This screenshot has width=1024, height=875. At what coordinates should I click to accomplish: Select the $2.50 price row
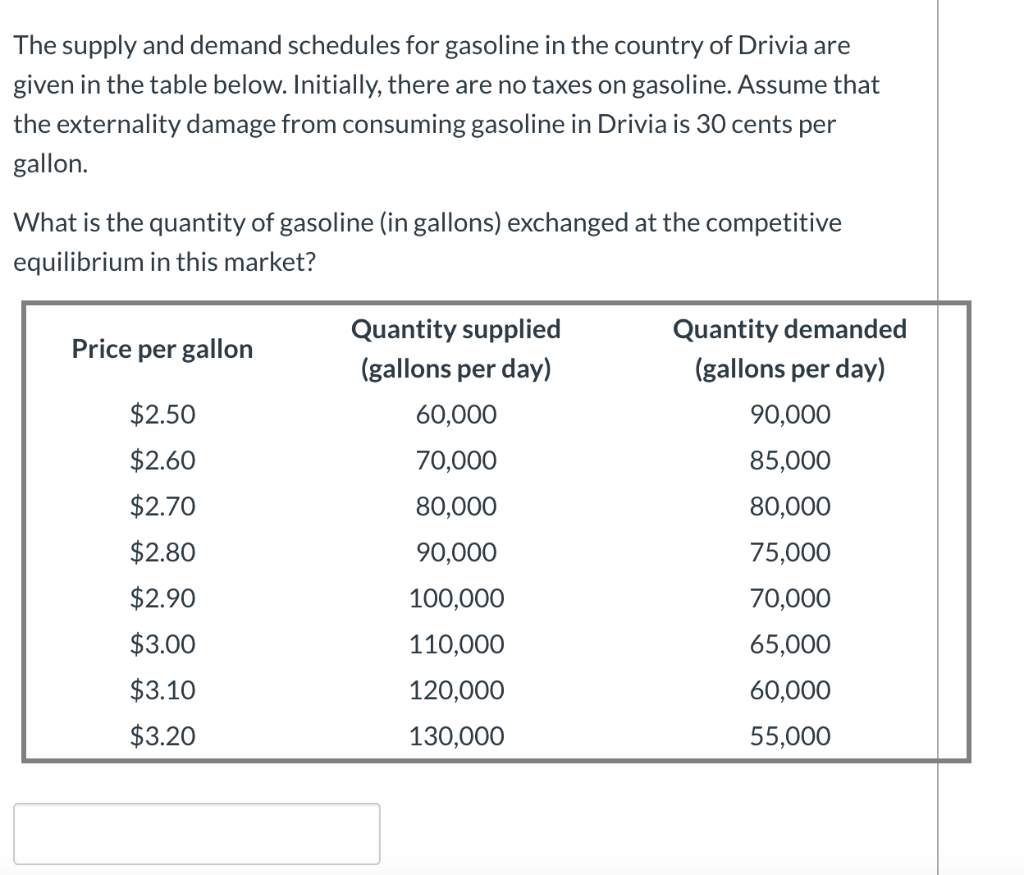click(162, 414)
